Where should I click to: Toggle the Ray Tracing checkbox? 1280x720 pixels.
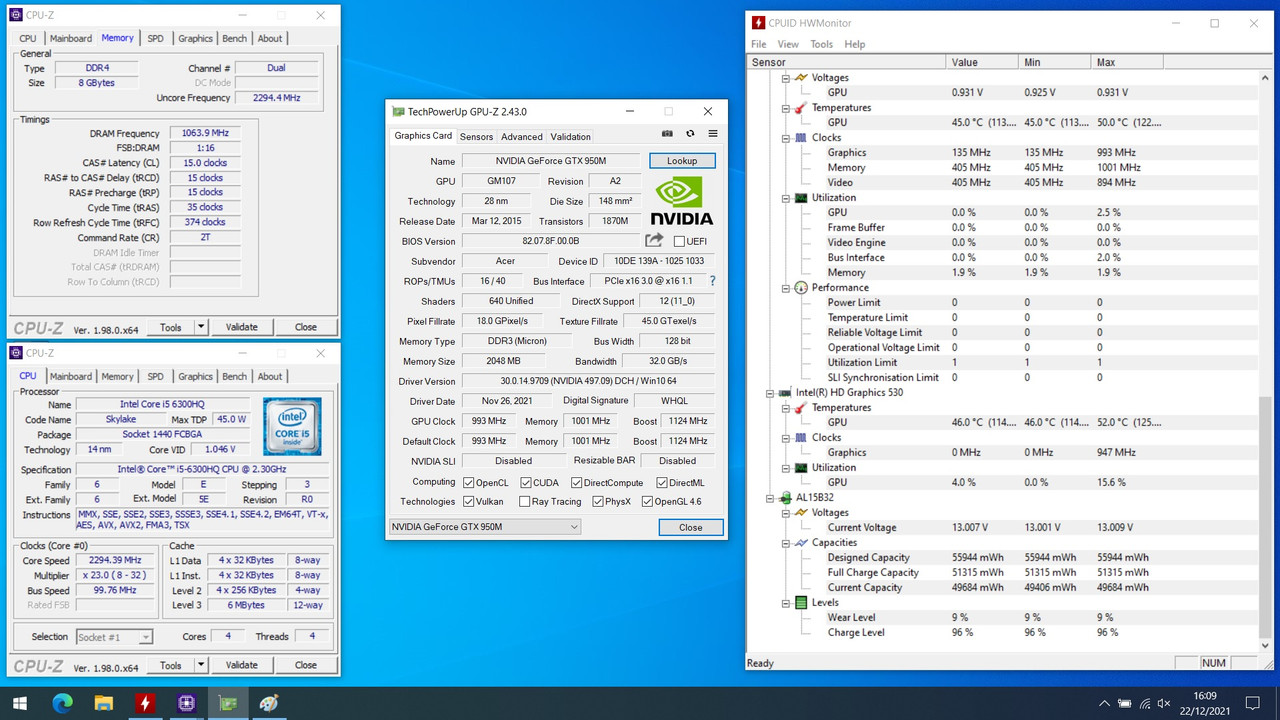coord(526,501)
